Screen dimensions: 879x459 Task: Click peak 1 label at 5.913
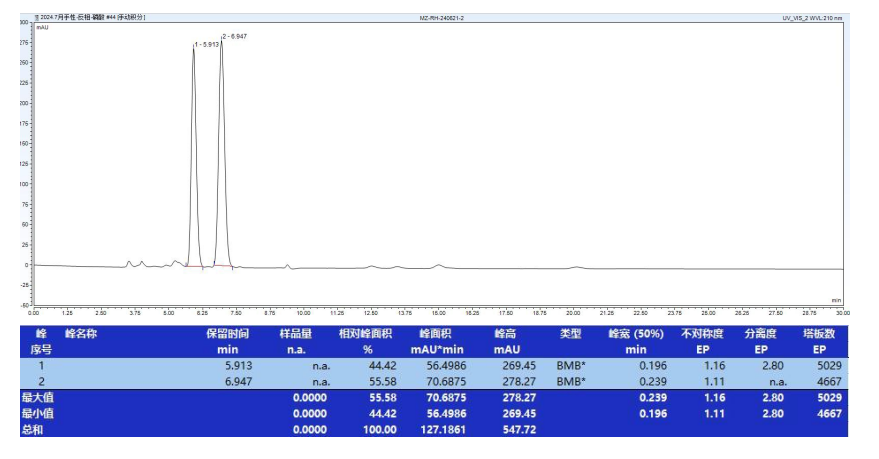pos(207,44)
